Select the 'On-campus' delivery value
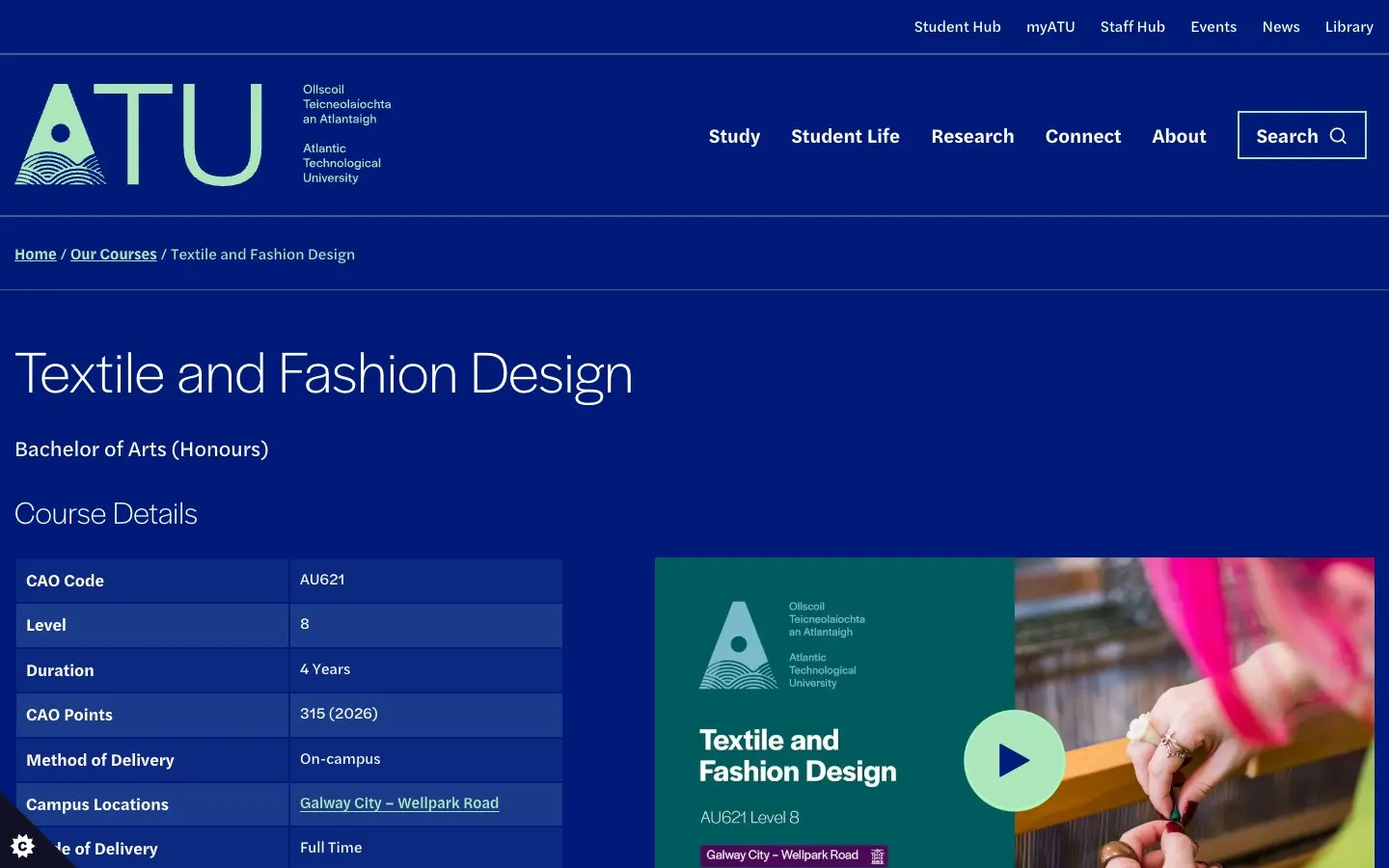The width and height of the screenshot is (1389, 868). click(340, 759)
